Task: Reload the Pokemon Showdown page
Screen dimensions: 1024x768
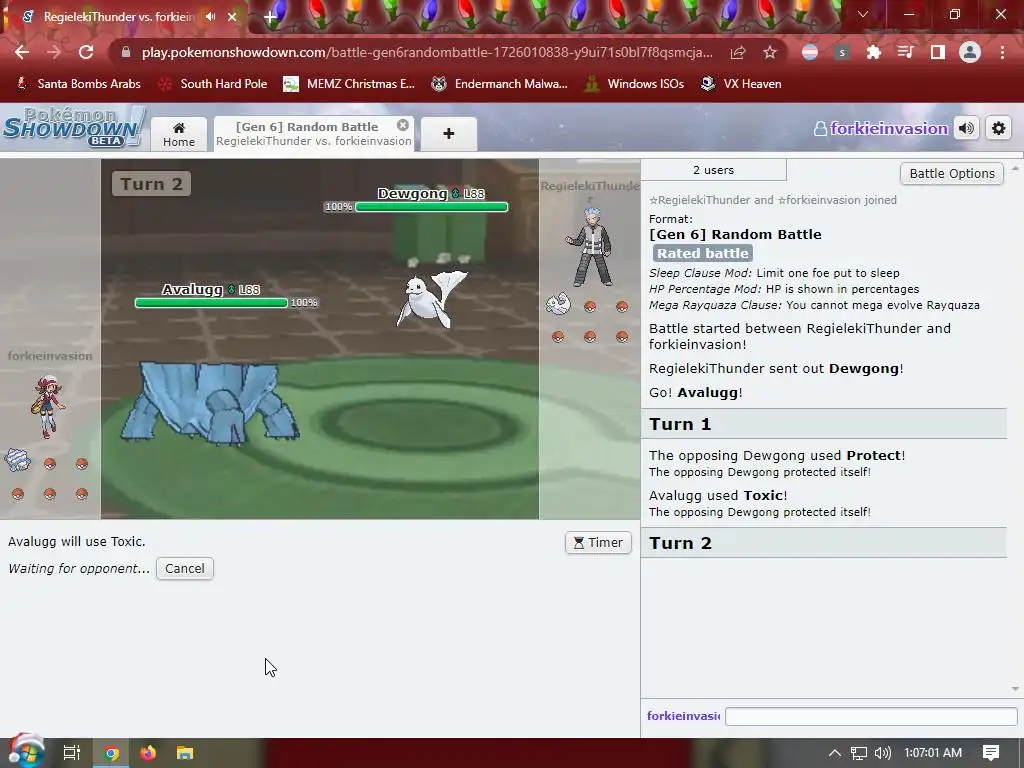Action: point(86,52)
